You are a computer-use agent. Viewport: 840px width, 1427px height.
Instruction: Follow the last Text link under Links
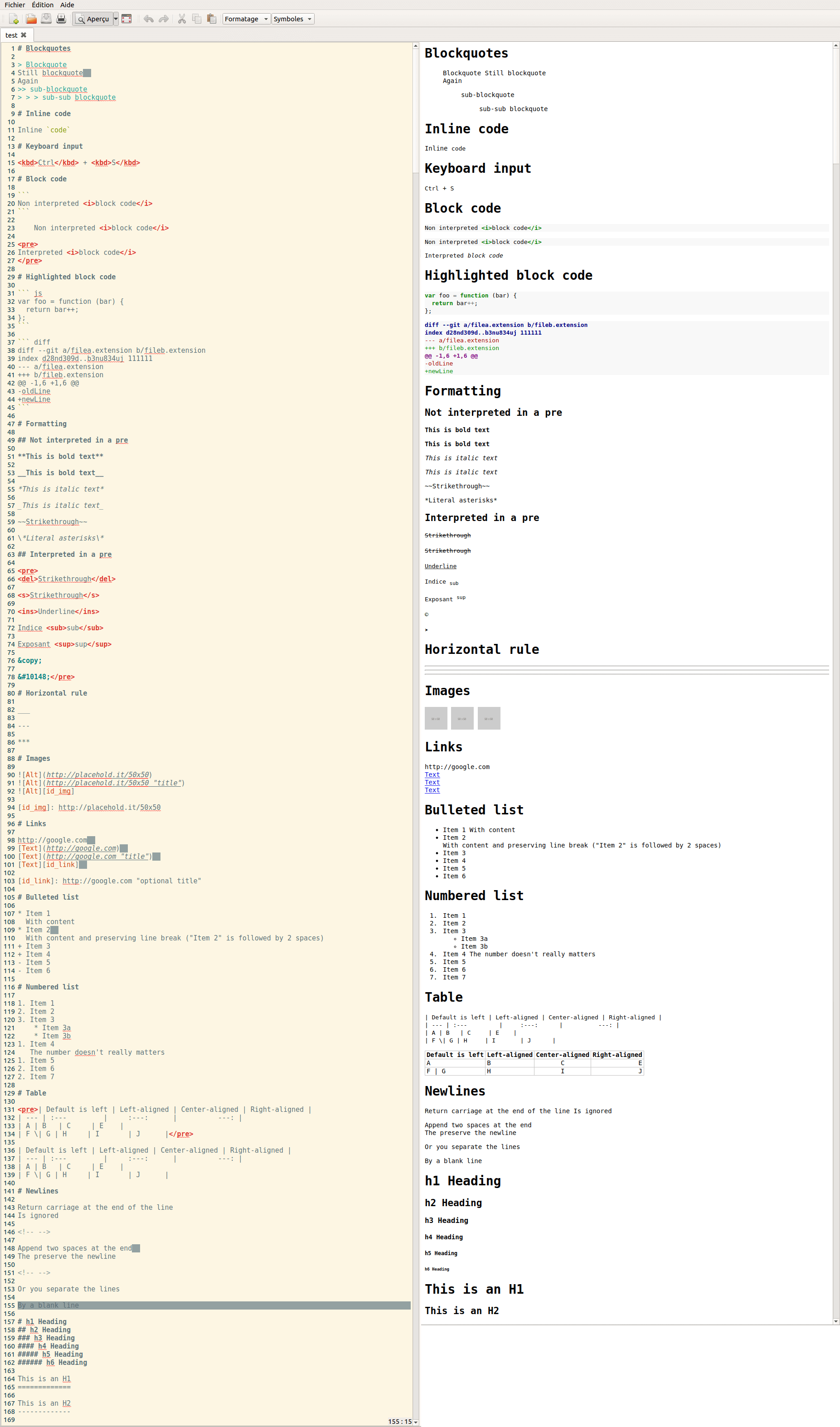click(432, 790)
